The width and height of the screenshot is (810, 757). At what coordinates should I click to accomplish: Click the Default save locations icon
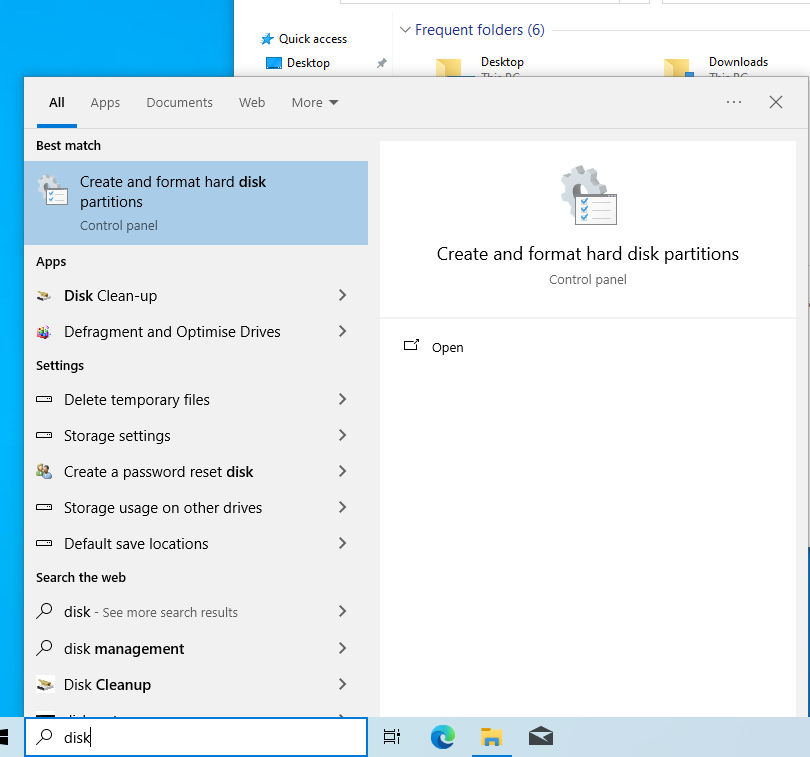[x=44, y=544]
